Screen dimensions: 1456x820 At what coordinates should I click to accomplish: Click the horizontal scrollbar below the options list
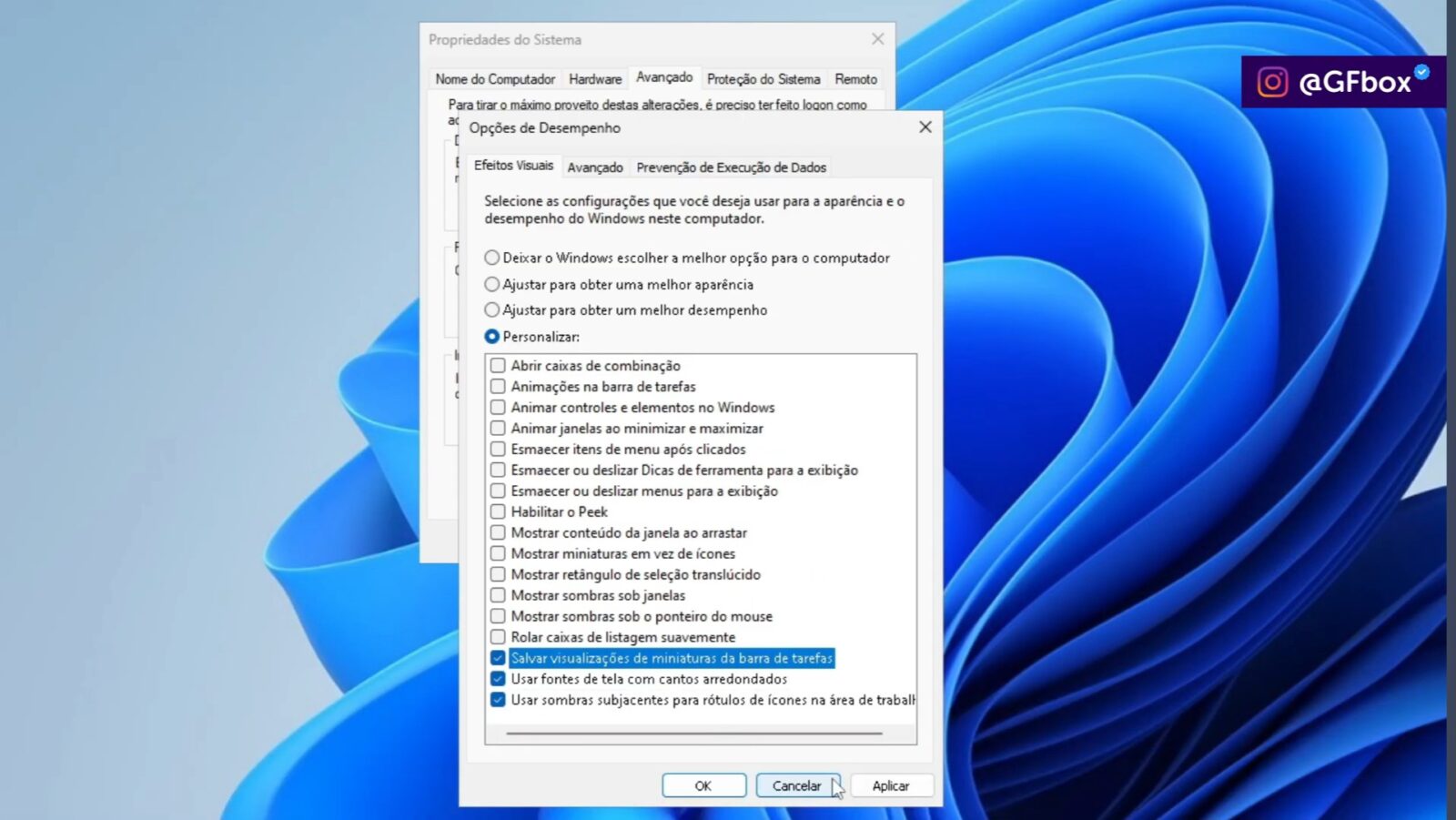click(696, 734)
